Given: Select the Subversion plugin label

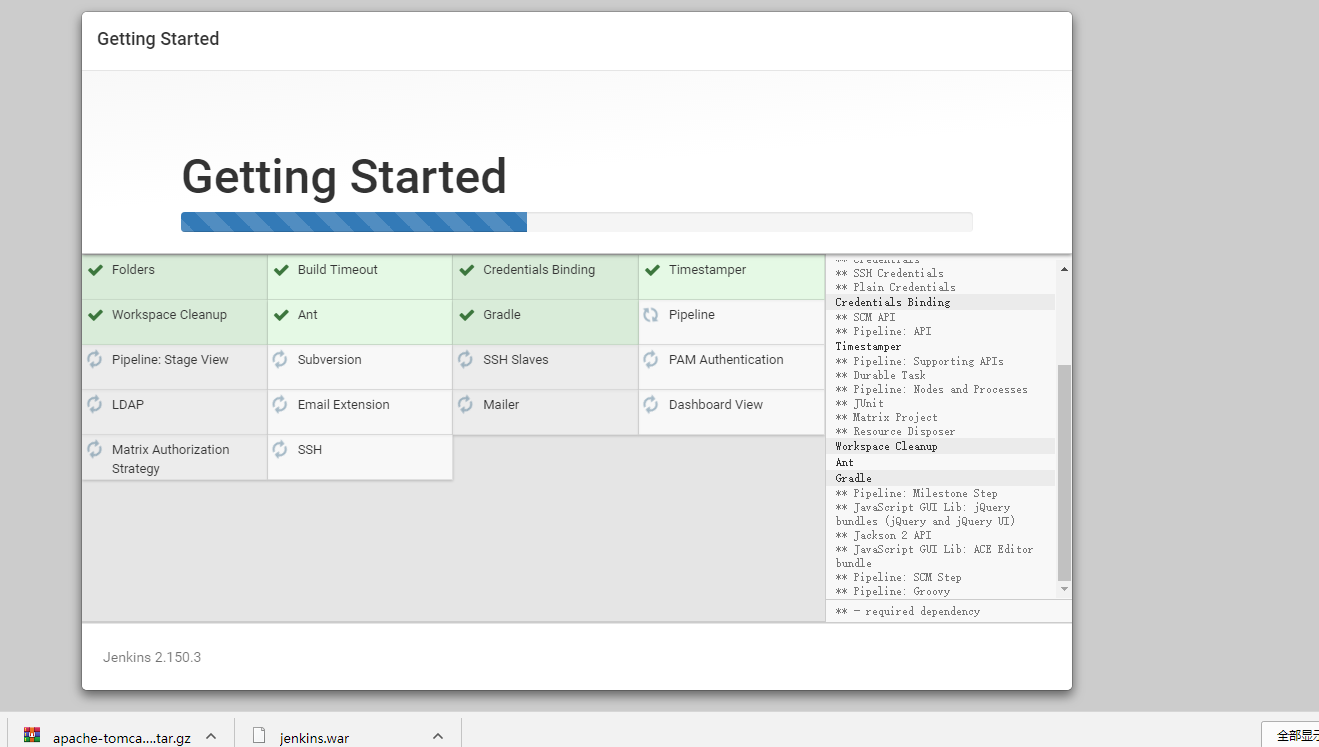Looking at the screenshot, I should 330,360.
